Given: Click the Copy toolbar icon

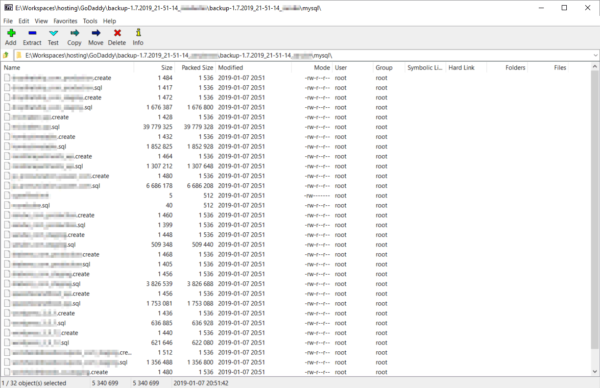Looking at the screenshot, I should [x=74, y=33].
